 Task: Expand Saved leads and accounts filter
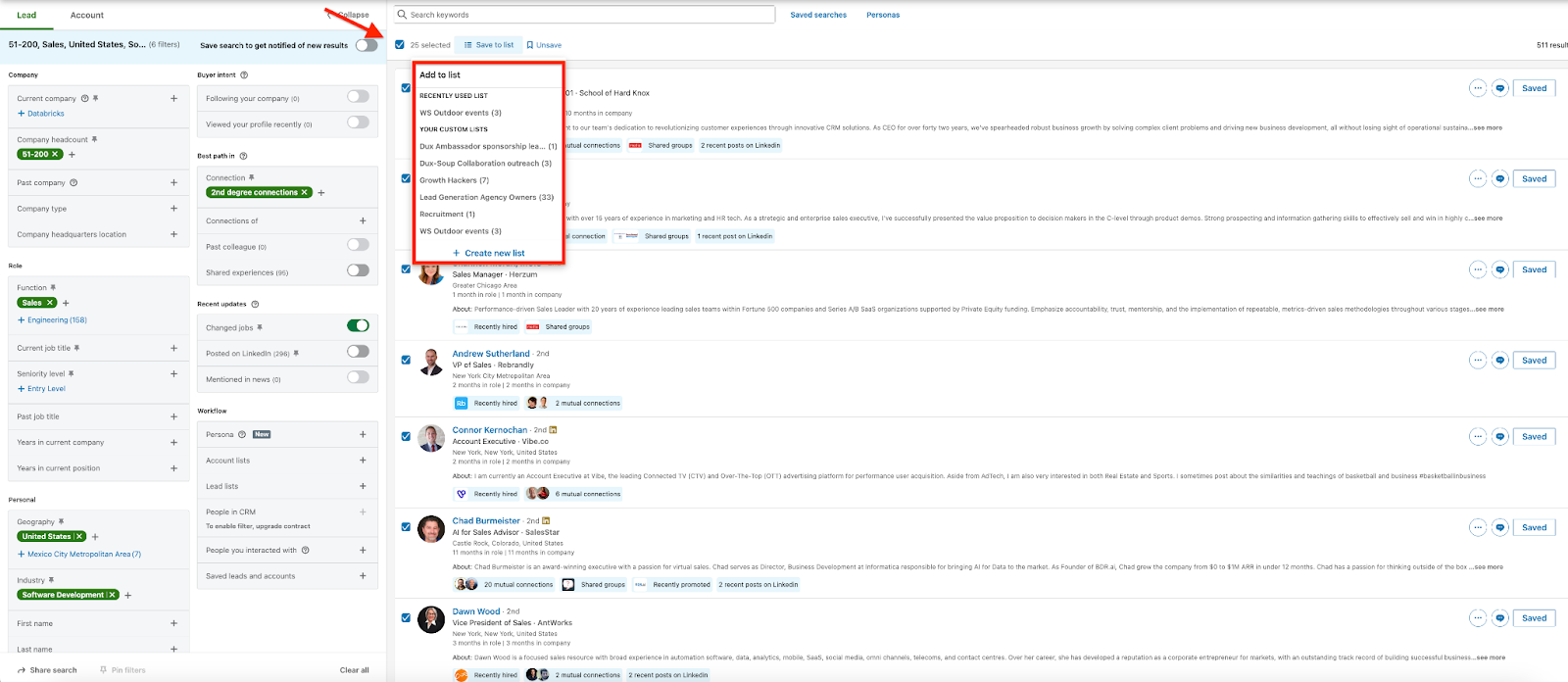[363, 575]
